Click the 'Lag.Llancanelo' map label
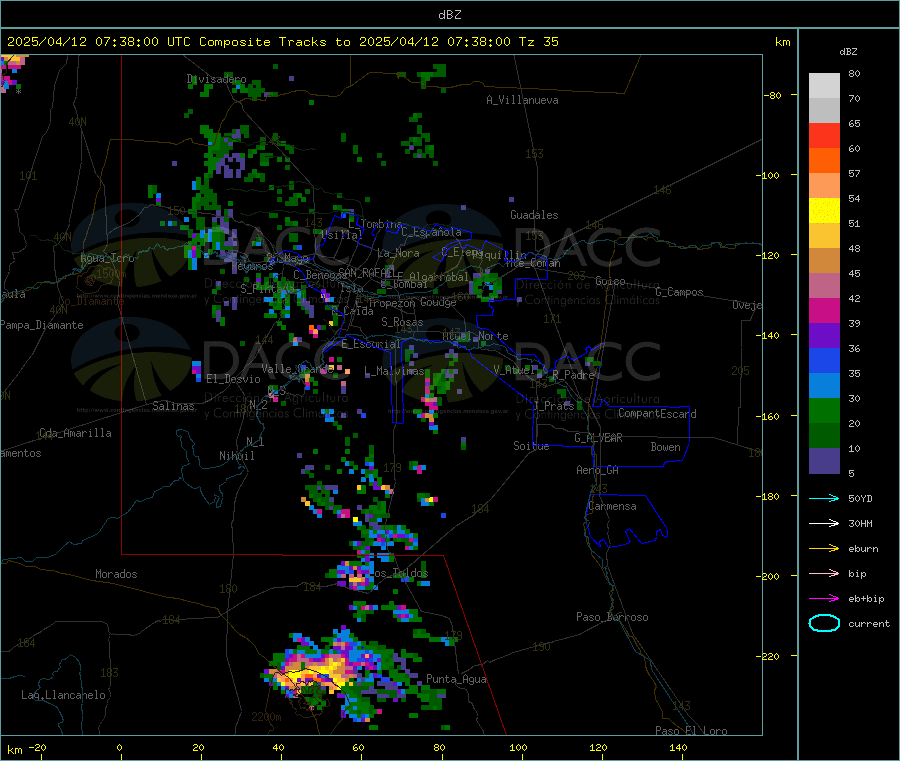The width and height of the screenshot is (900, 761). (63, 695)
